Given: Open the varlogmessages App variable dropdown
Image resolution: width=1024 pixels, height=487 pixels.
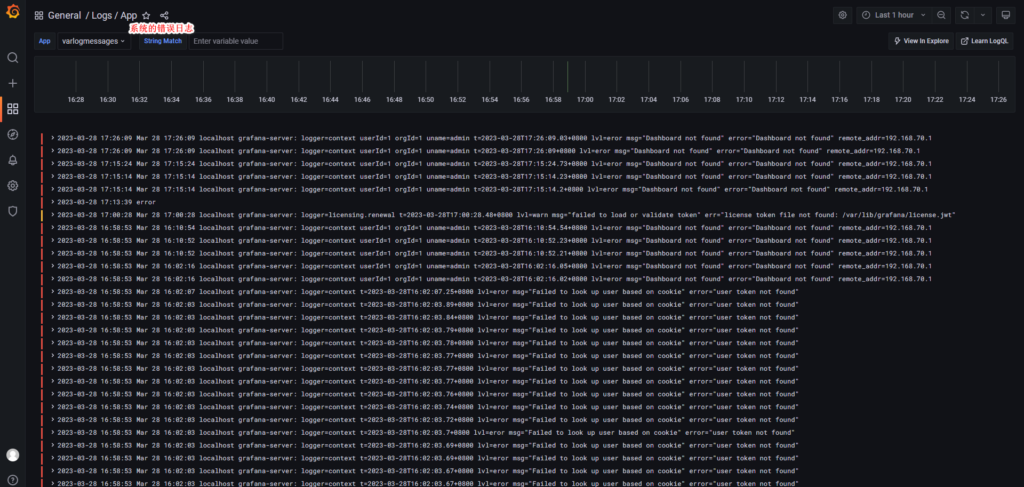Looking at the screenshot, I should pyautogui.click(x=94, y=41).
